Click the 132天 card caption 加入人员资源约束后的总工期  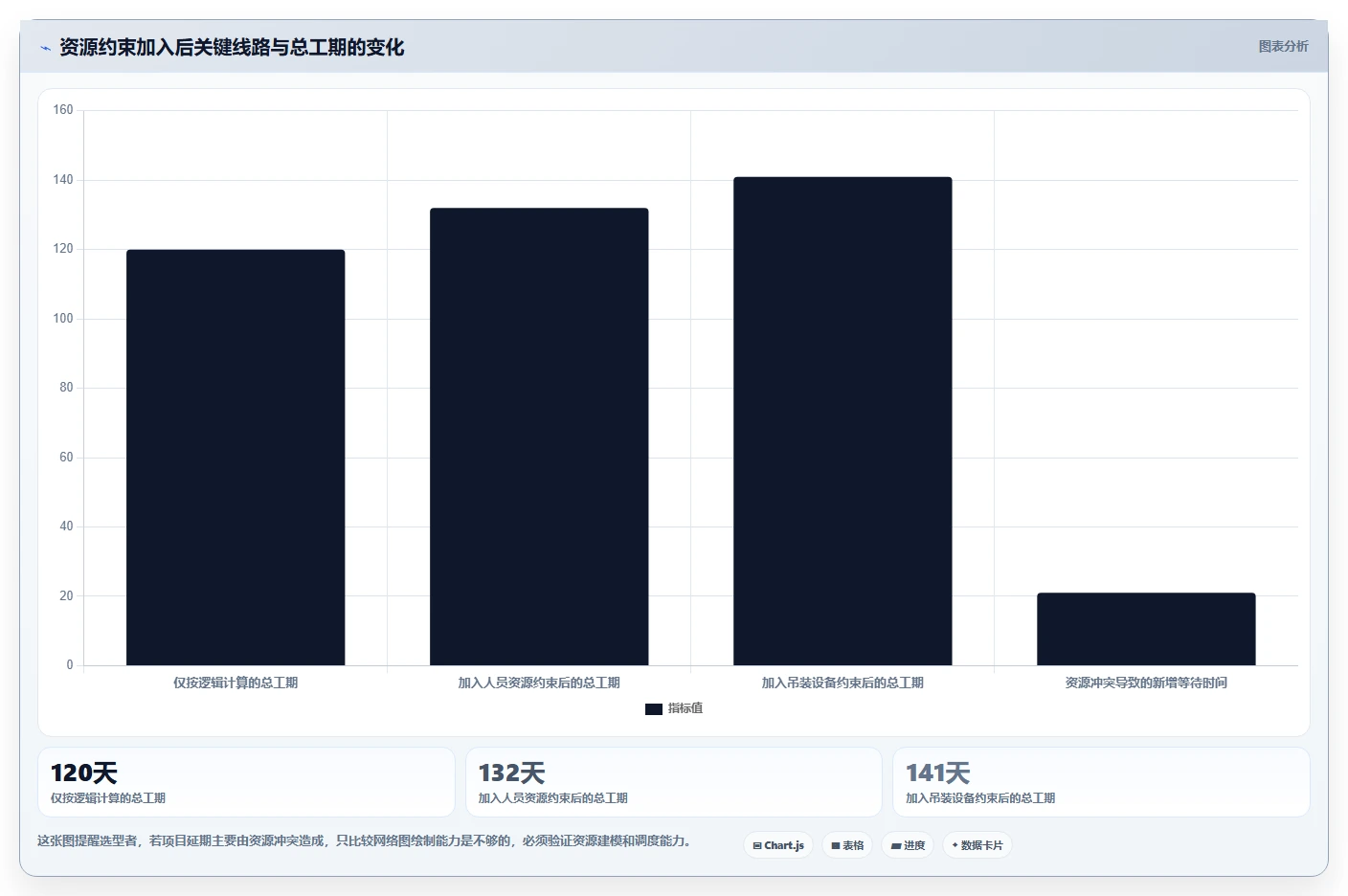[553, 798]
